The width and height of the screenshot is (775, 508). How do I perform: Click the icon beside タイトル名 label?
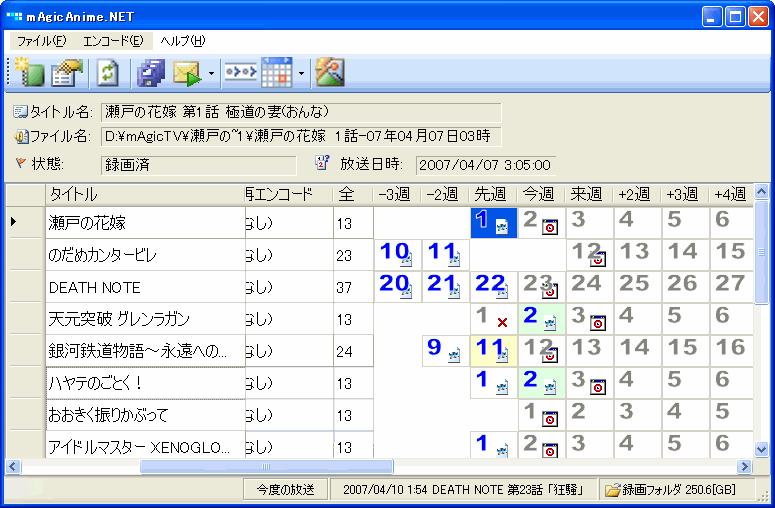(21, 112)
